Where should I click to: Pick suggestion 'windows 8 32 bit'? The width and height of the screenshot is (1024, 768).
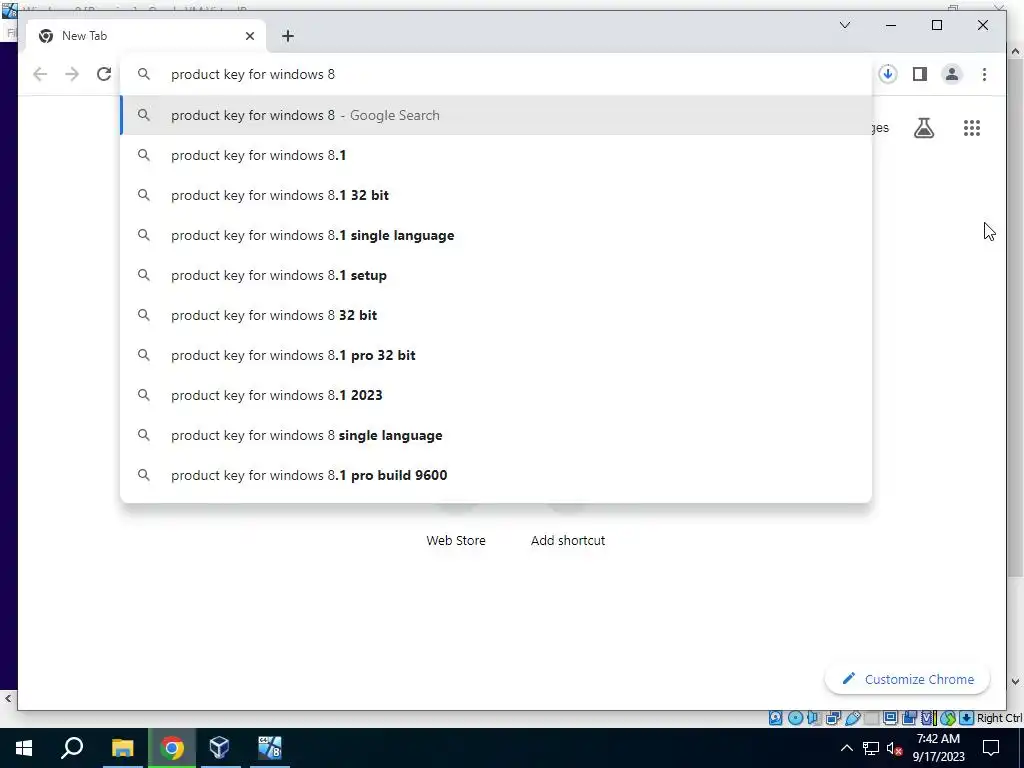pyautogui.click(x=496, y=315)
